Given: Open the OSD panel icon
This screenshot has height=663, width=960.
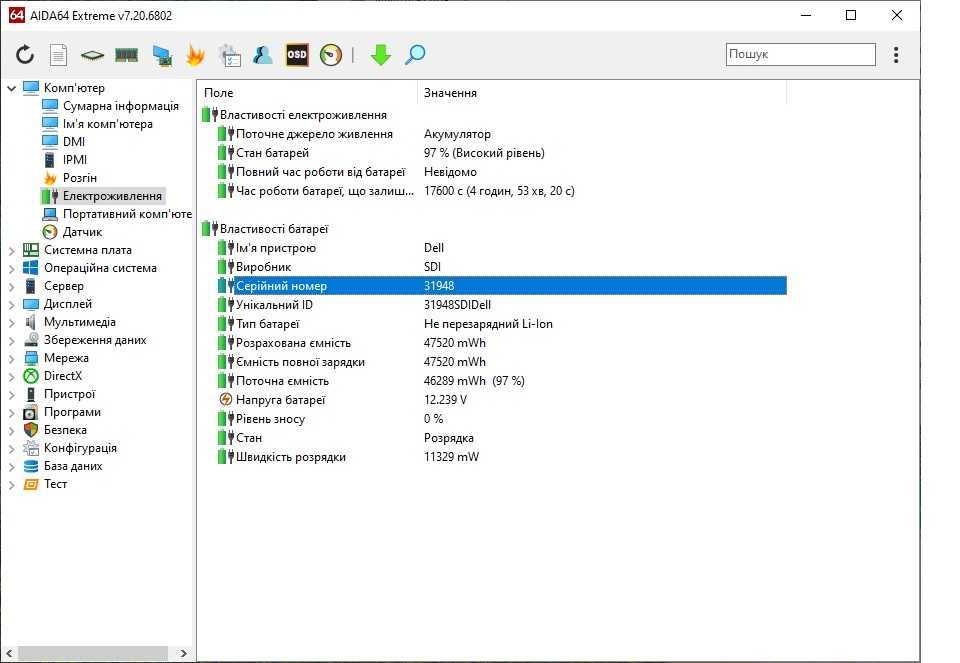Looking at the screenshot, I should 297,54.
